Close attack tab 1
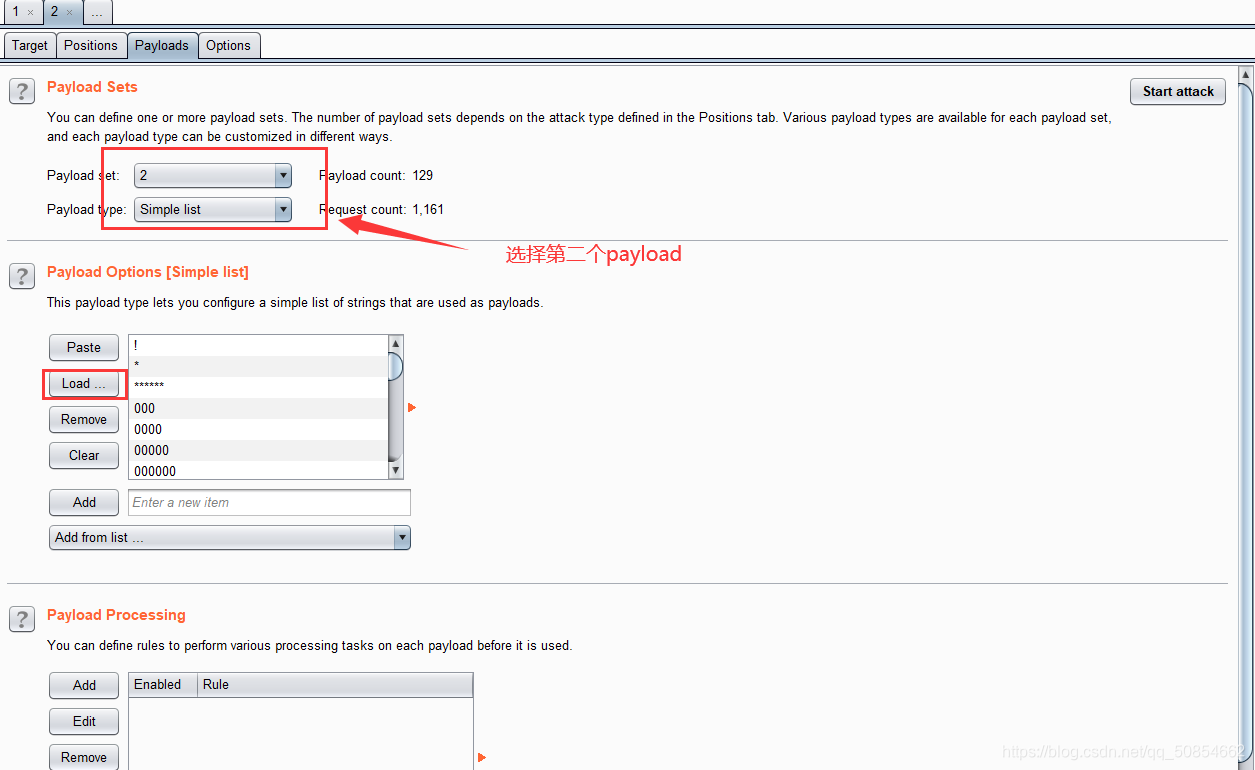1255x770 pixels. 31,12
